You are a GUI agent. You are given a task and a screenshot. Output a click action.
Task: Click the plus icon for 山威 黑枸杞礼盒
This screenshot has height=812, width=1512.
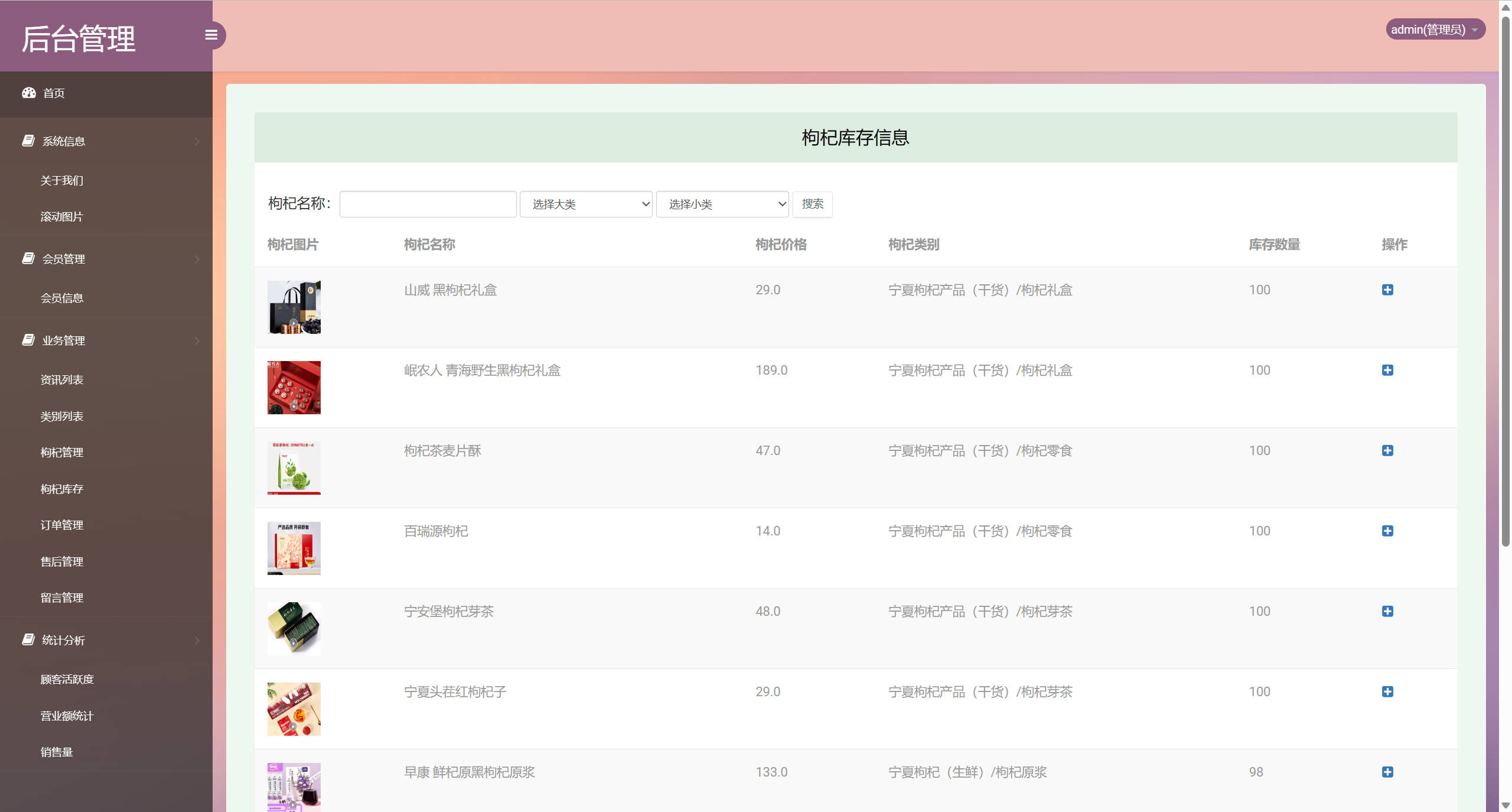(x=1388, y=290)
